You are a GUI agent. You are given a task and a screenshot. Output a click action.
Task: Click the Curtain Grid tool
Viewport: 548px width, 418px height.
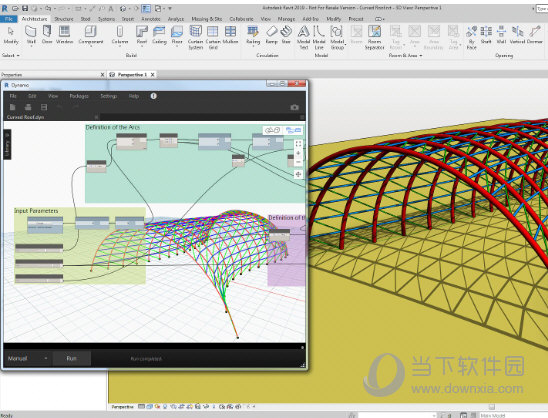click(x=213, y=37)
